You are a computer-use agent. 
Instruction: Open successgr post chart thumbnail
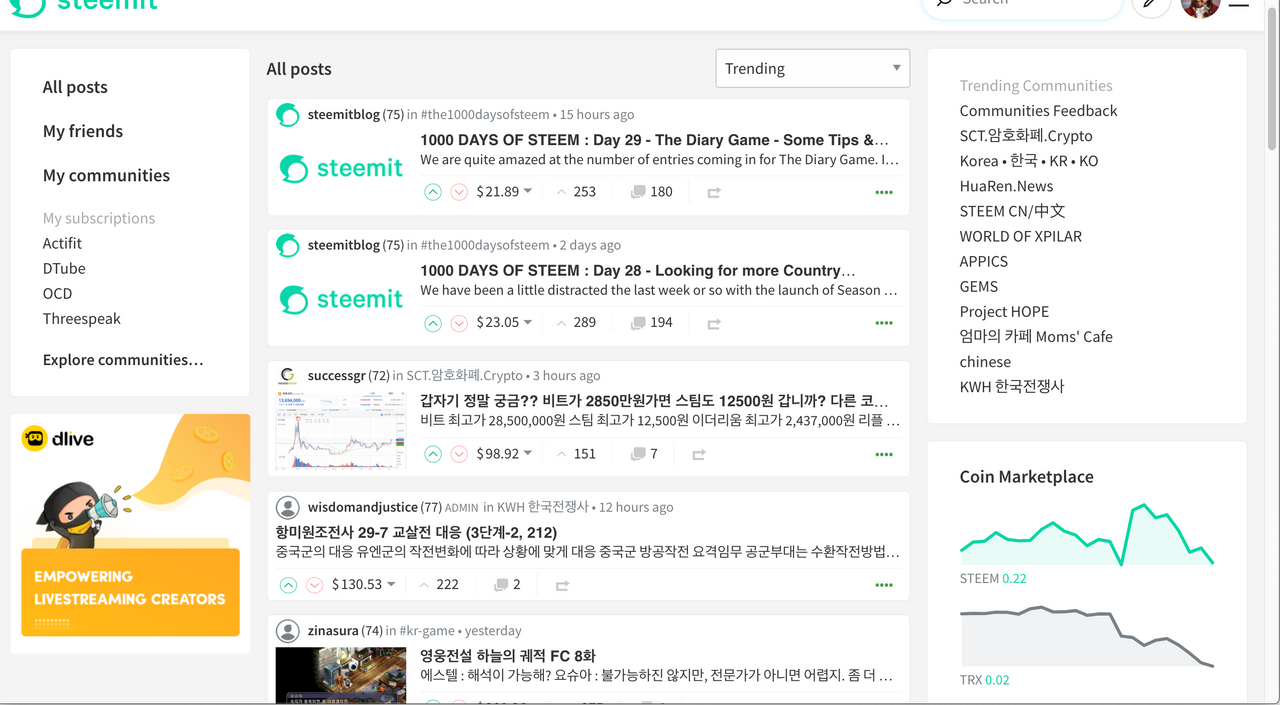341,430
